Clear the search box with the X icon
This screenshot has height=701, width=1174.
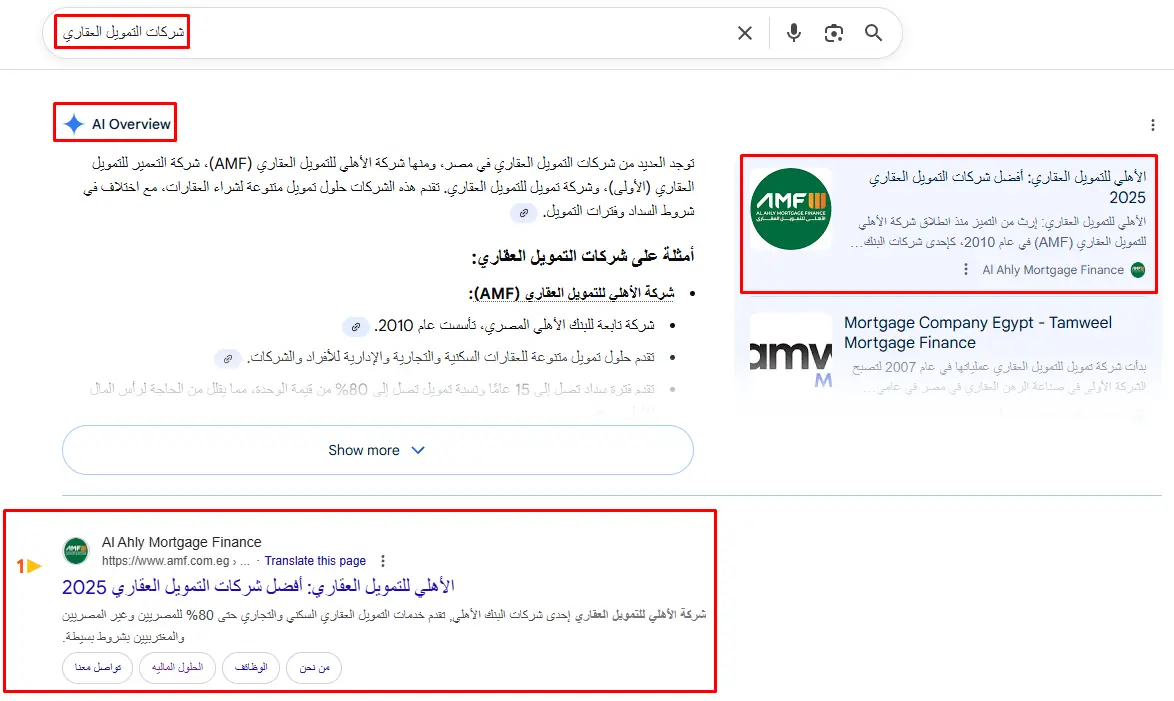point(744,33)
